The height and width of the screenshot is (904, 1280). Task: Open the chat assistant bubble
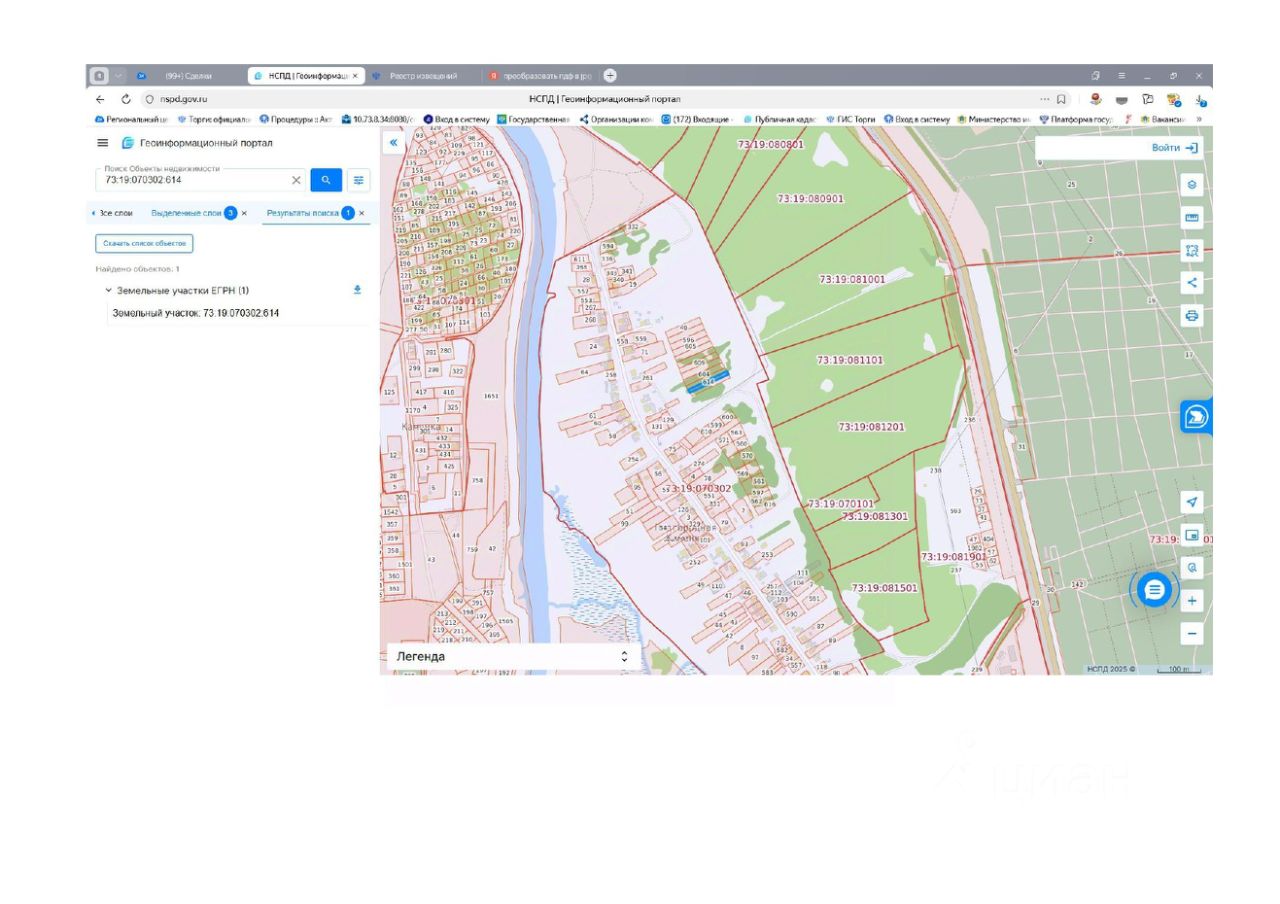pyautogui.click(x=1154, y=590)
